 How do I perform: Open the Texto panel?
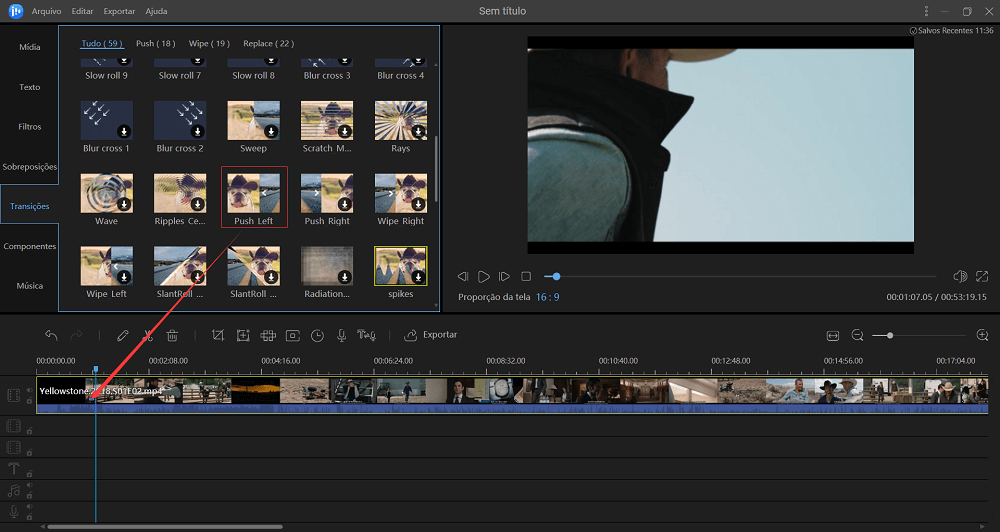[x=29, y=87]
